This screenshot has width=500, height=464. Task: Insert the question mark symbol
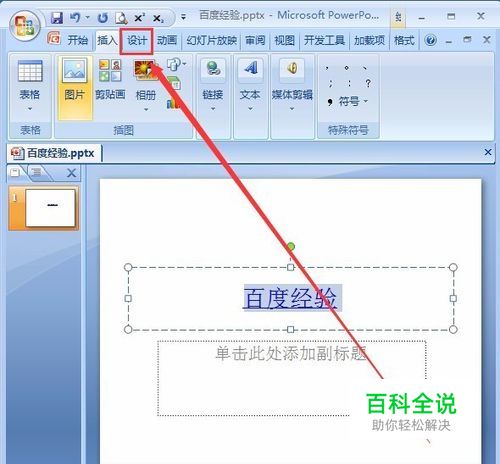coord(368,83)
